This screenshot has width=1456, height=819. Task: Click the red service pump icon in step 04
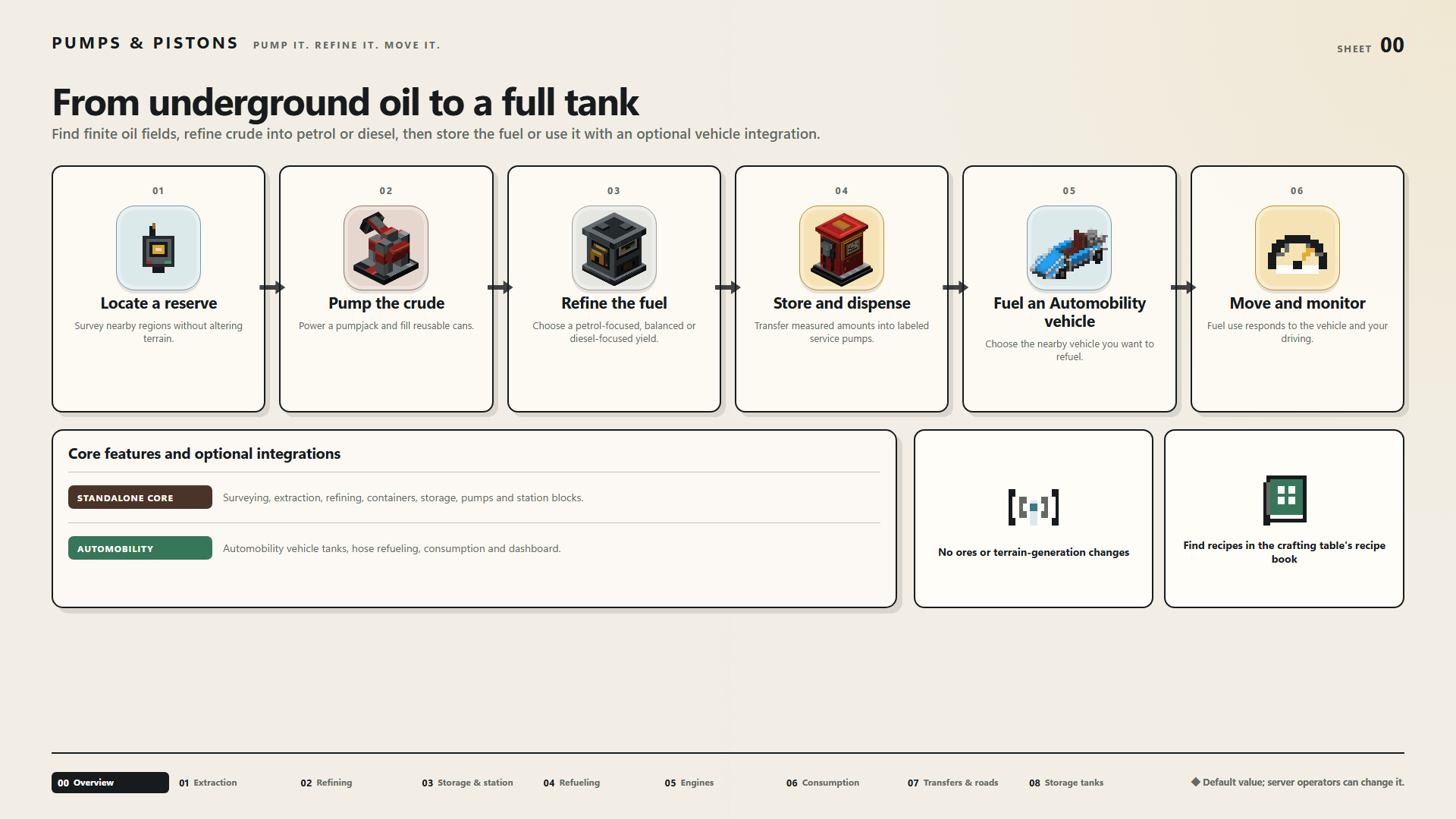(x=842, y=248)
